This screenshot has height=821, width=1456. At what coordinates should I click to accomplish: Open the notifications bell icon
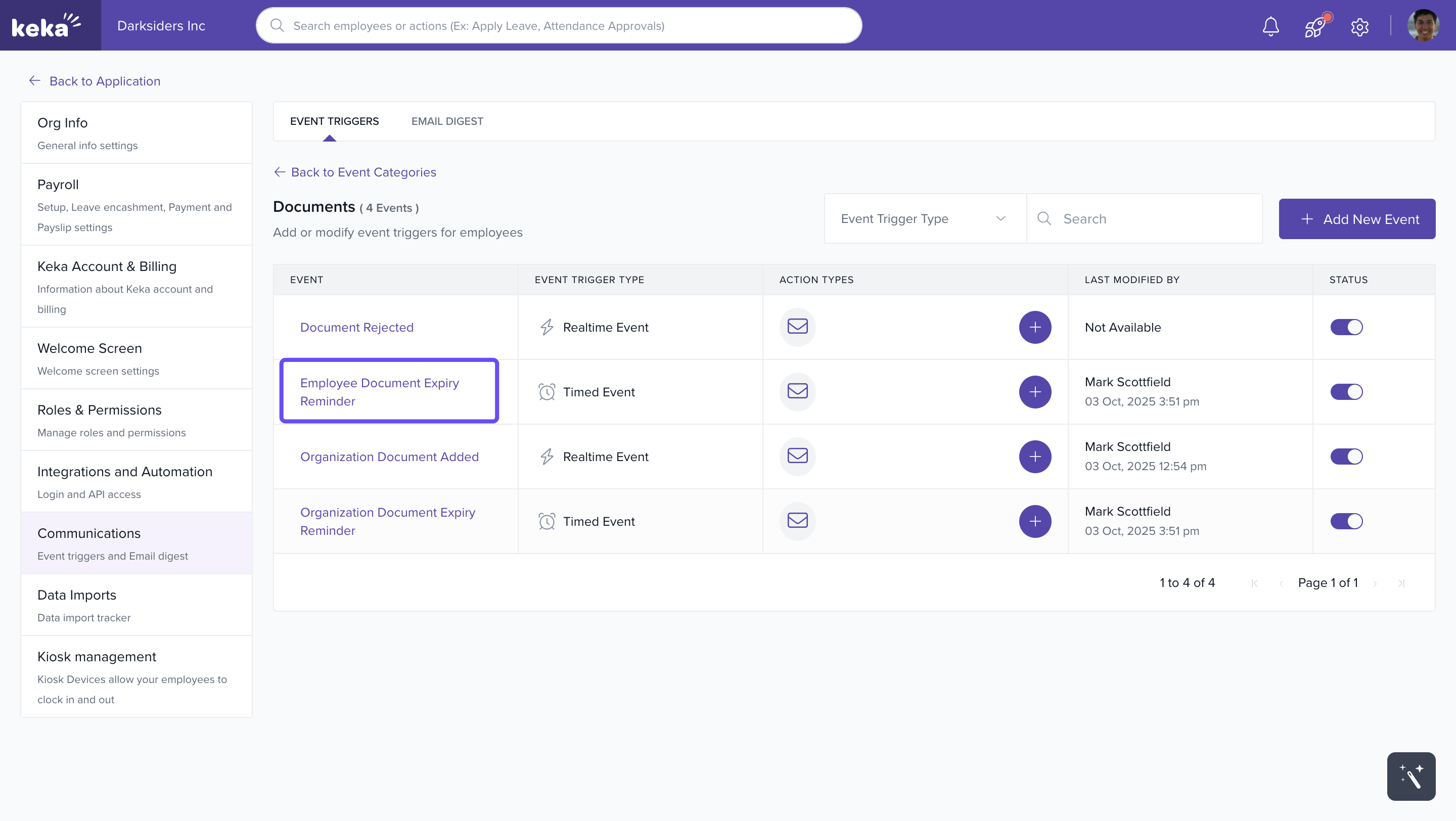point(1270,26)
